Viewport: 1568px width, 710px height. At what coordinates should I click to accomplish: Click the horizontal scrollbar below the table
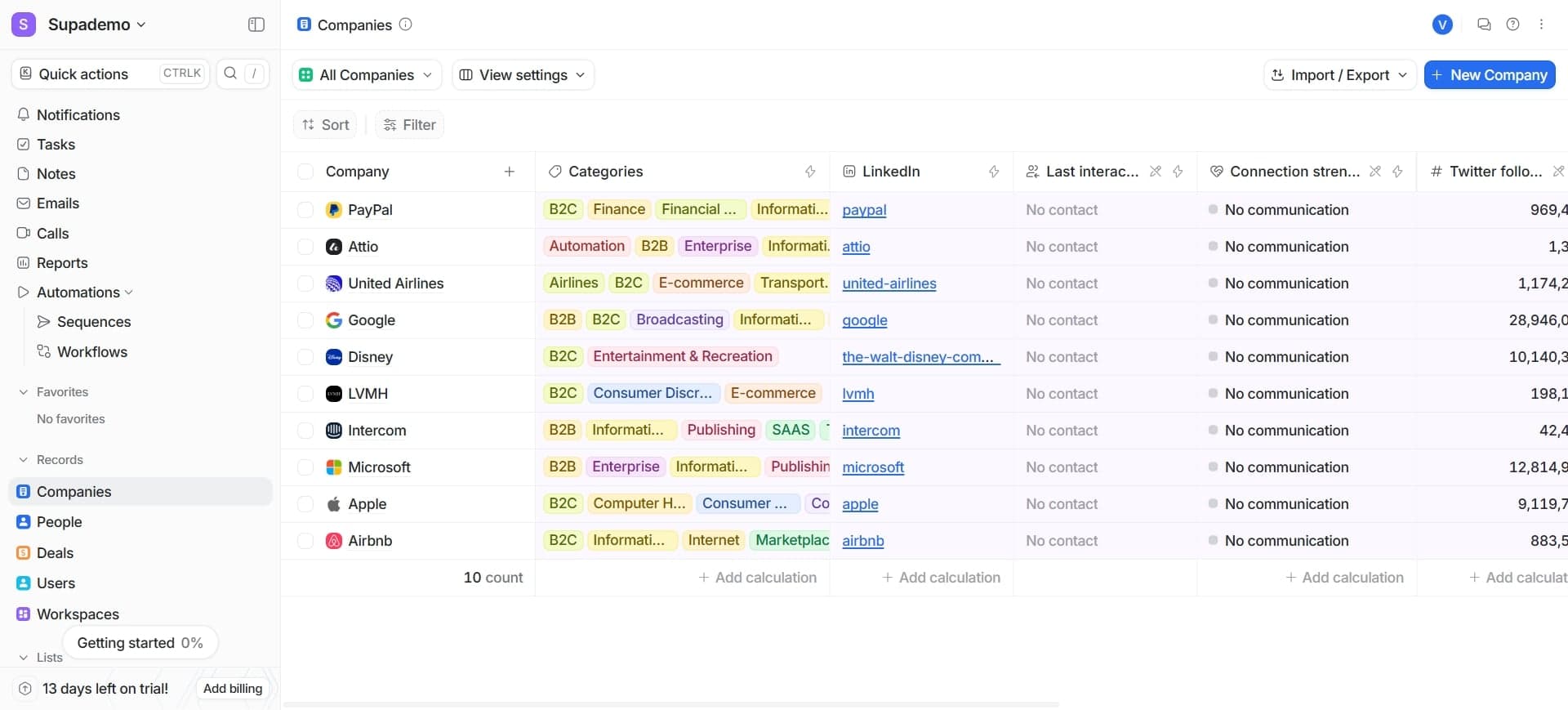(x=671, y=704)
